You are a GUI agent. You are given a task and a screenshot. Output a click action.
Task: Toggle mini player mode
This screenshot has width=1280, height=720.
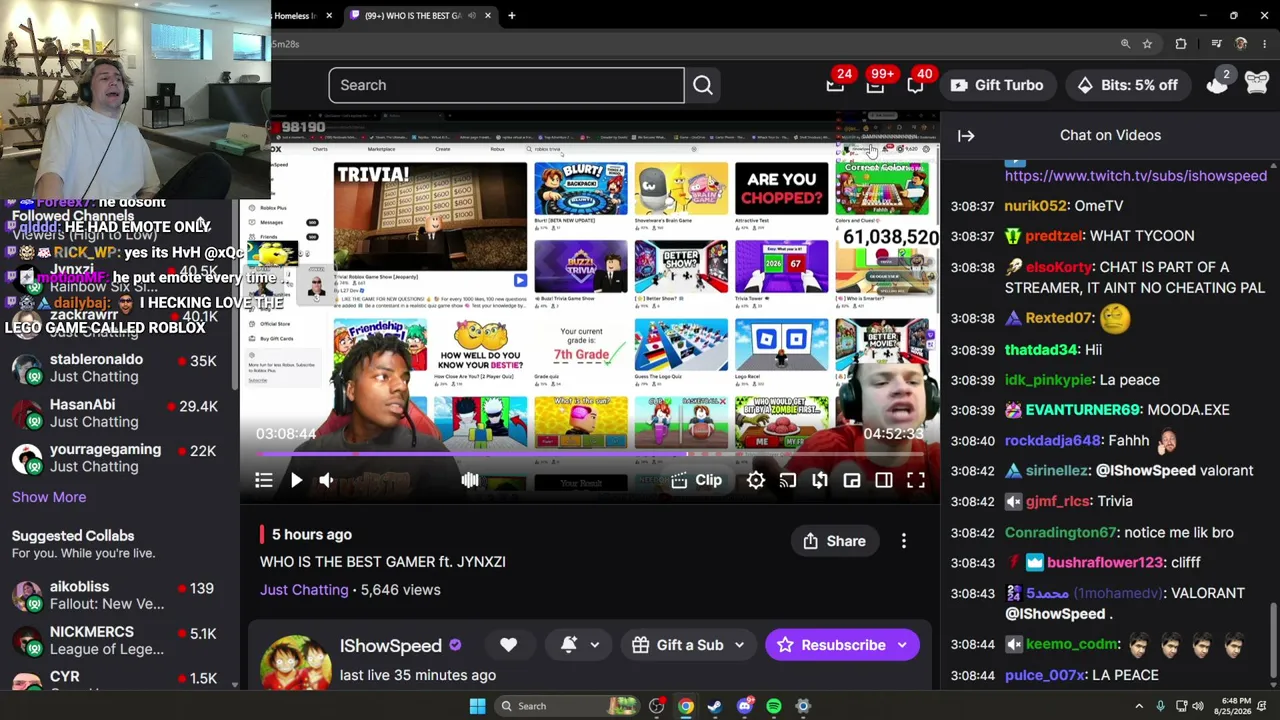pyautogui.click(x=852, y=481)
